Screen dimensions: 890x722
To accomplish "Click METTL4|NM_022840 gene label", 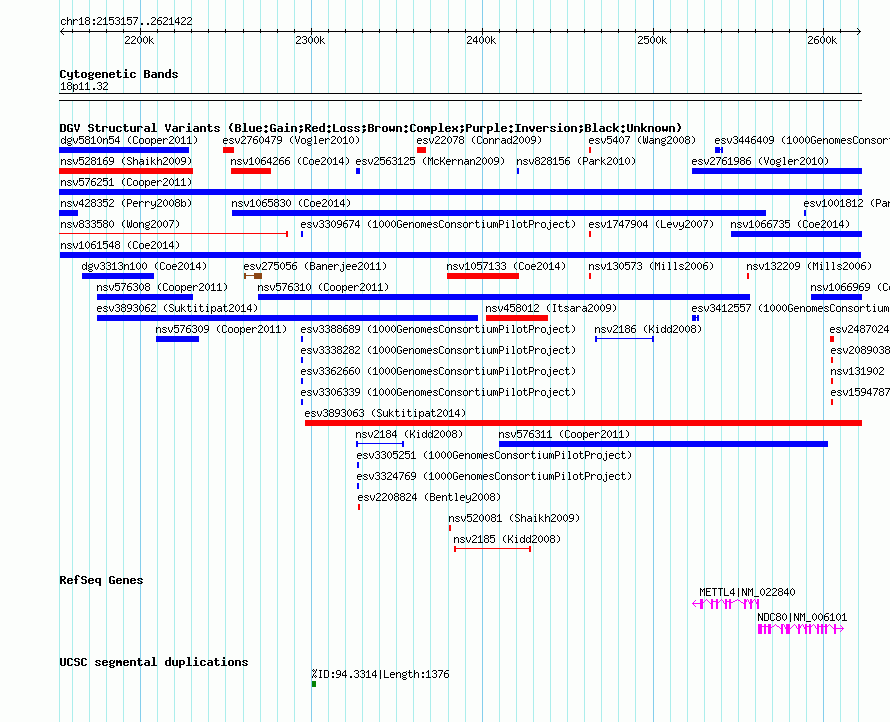I will point(748,592).
